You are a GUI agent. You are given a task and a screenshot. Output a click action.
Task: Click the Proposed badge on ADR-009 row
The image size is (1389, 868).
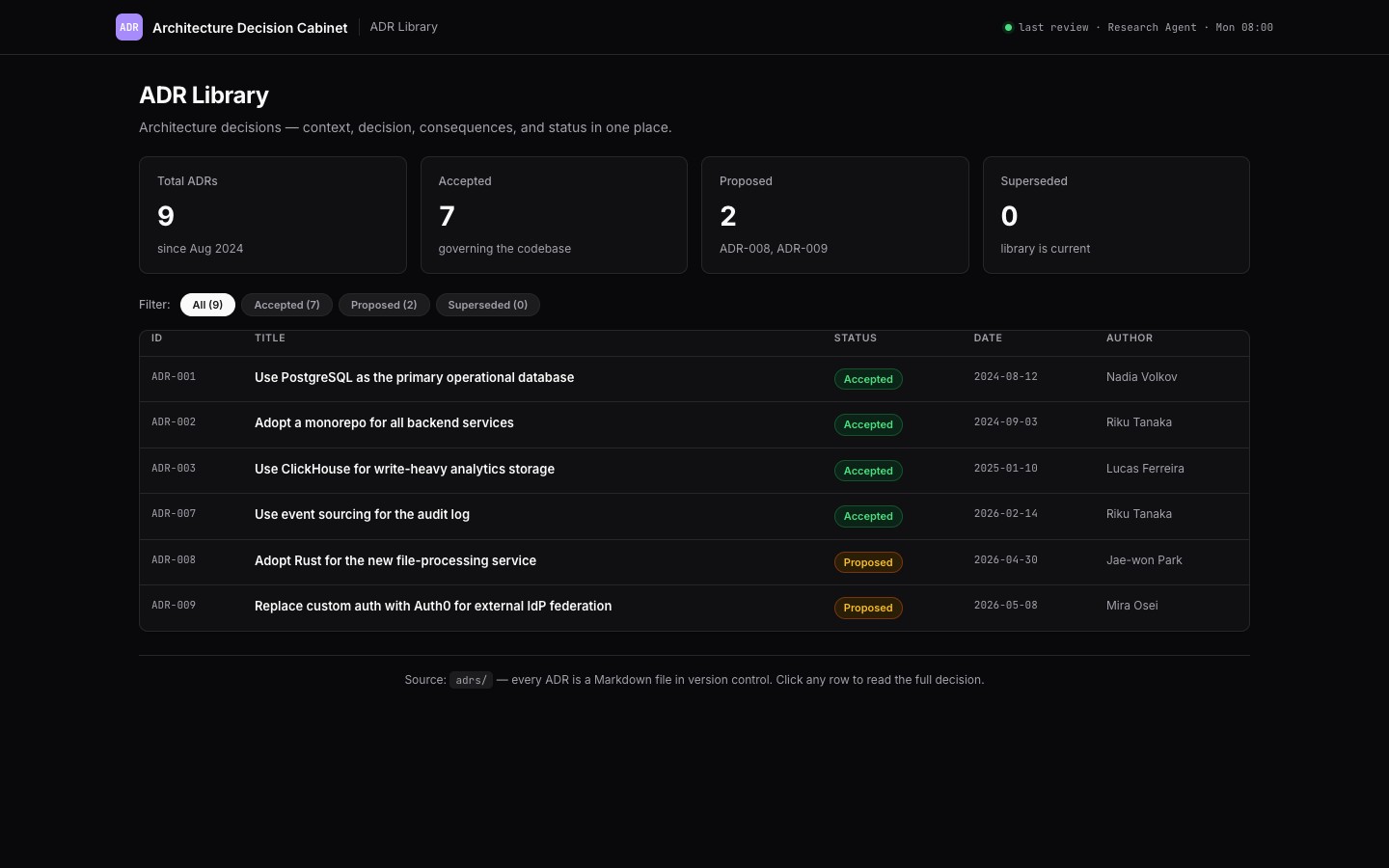(868, 608)
